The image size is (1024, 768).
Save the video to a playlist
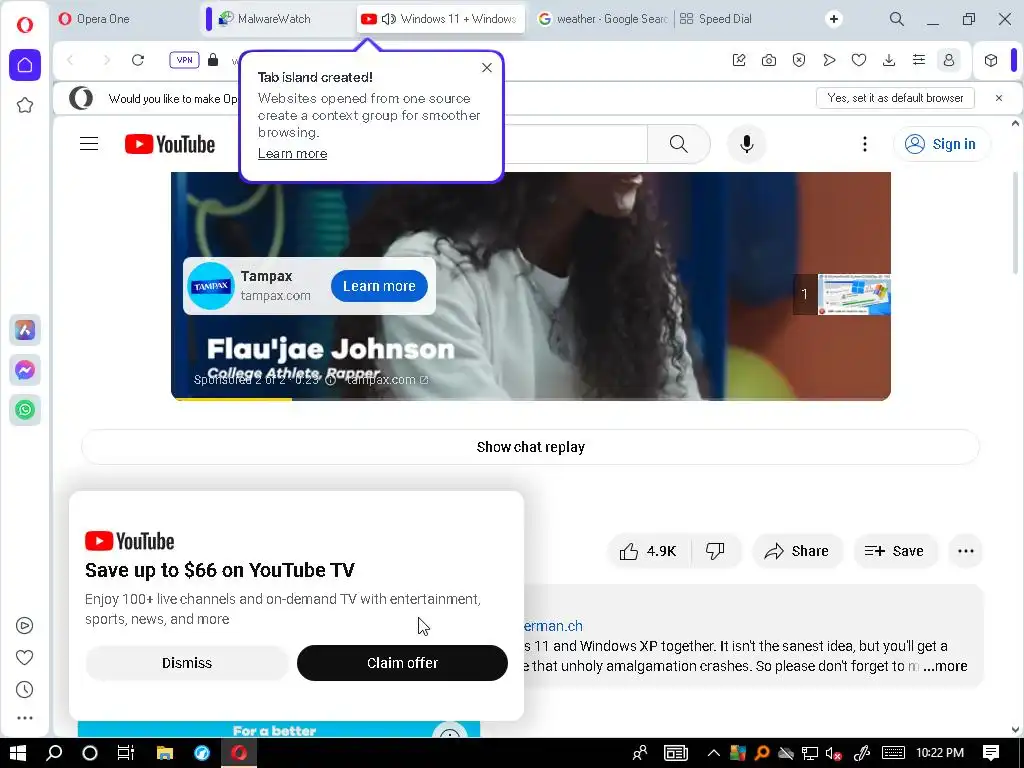click(894, 551)
